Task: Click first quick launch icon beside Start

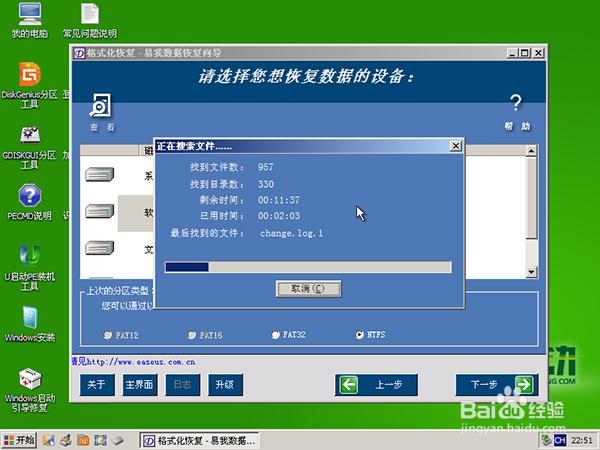Action: click(48, 440)
